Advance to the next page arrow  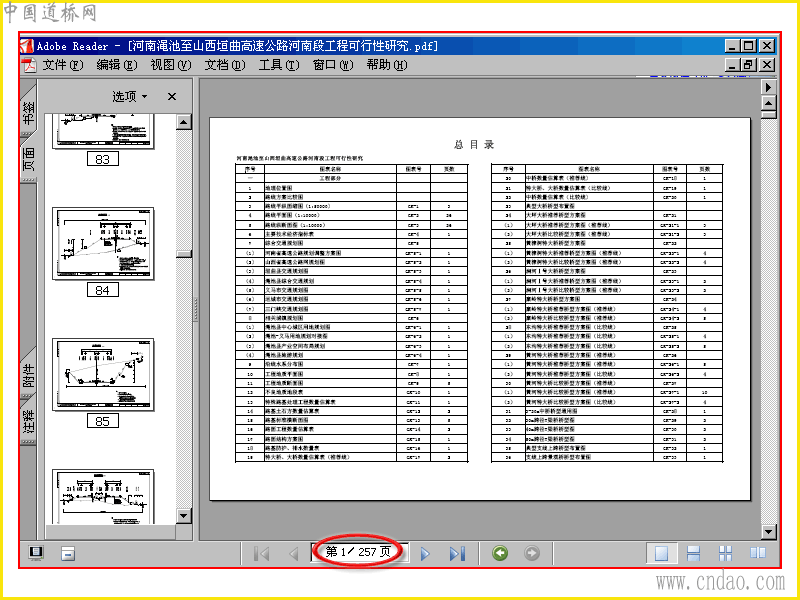424,553
